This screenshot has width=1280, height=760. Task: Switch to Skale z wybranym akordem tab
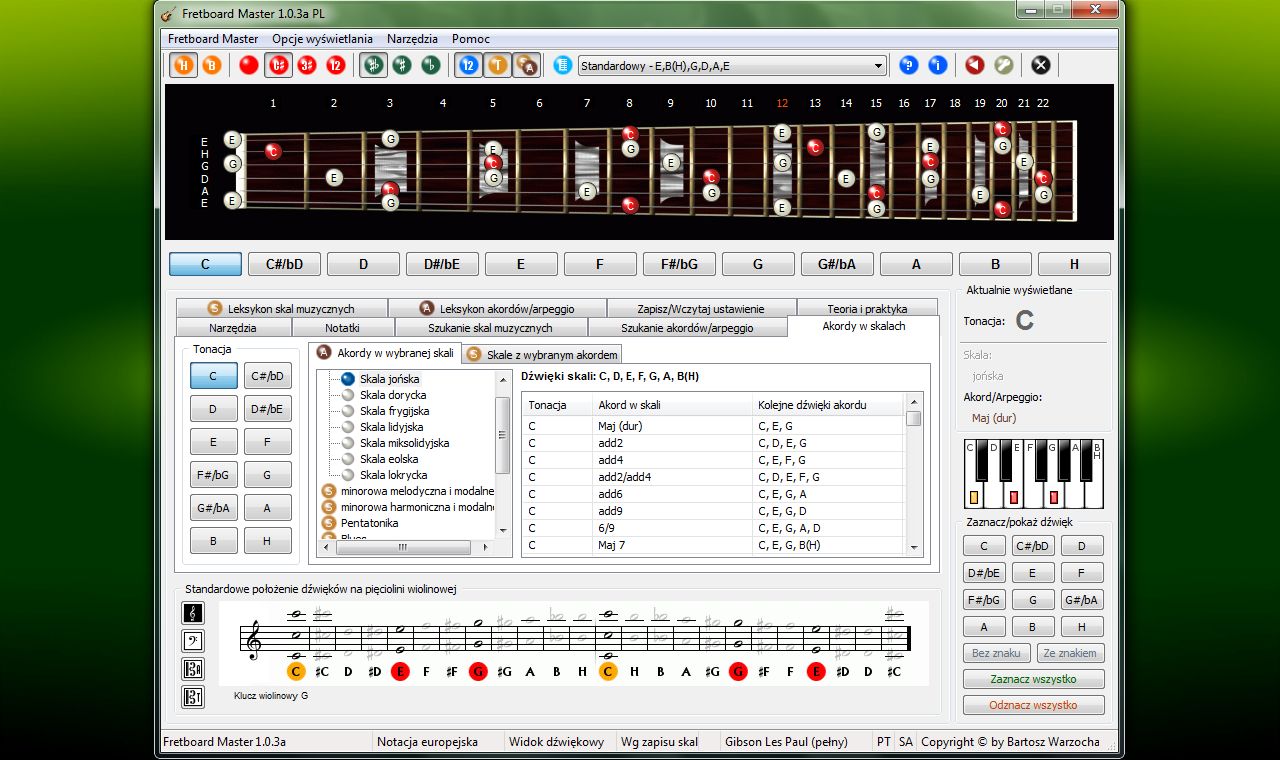pyautogui.click(x=541, y=354)
